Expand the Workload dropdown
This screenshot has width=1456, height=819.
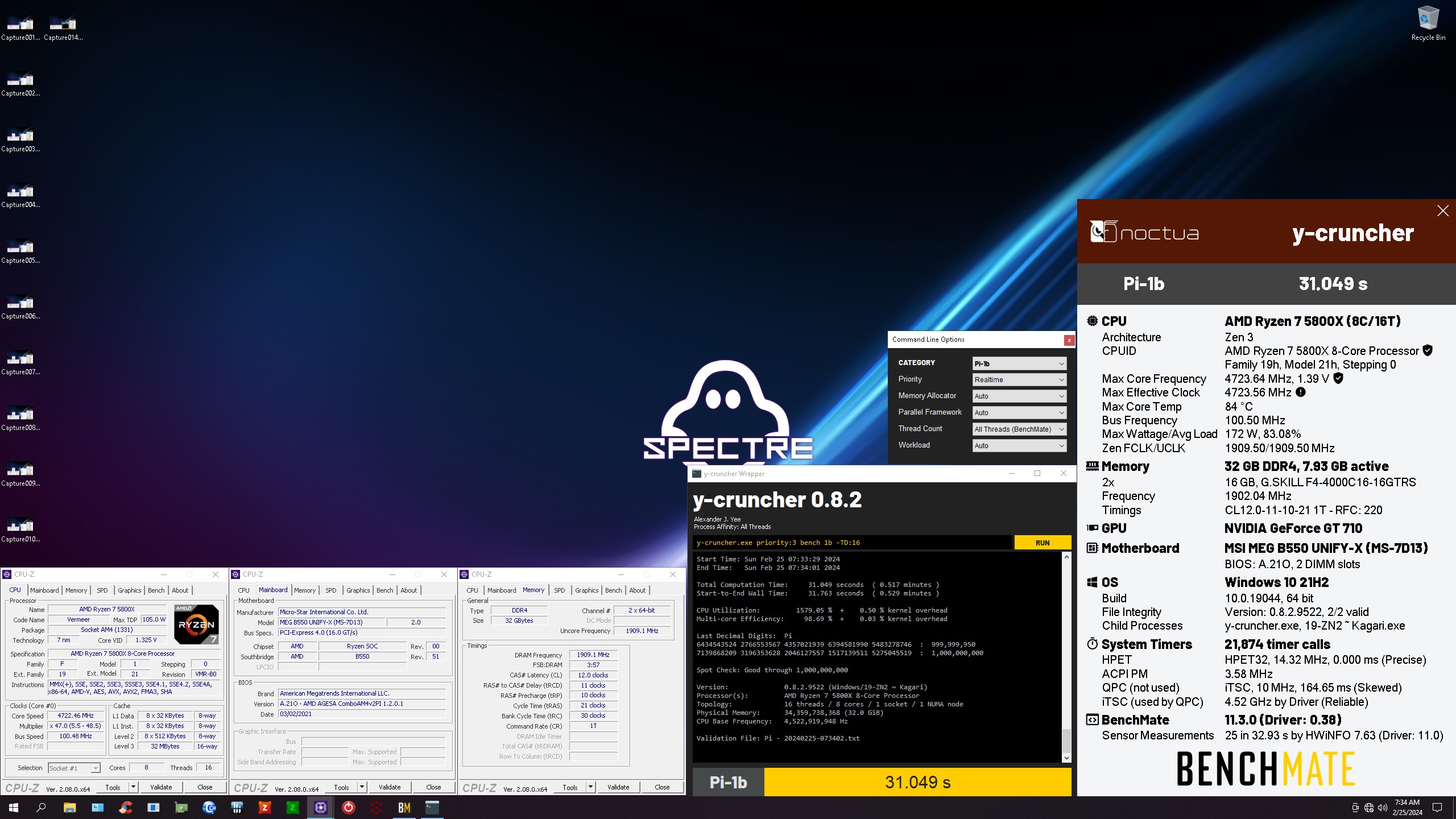pos(1019,446)
